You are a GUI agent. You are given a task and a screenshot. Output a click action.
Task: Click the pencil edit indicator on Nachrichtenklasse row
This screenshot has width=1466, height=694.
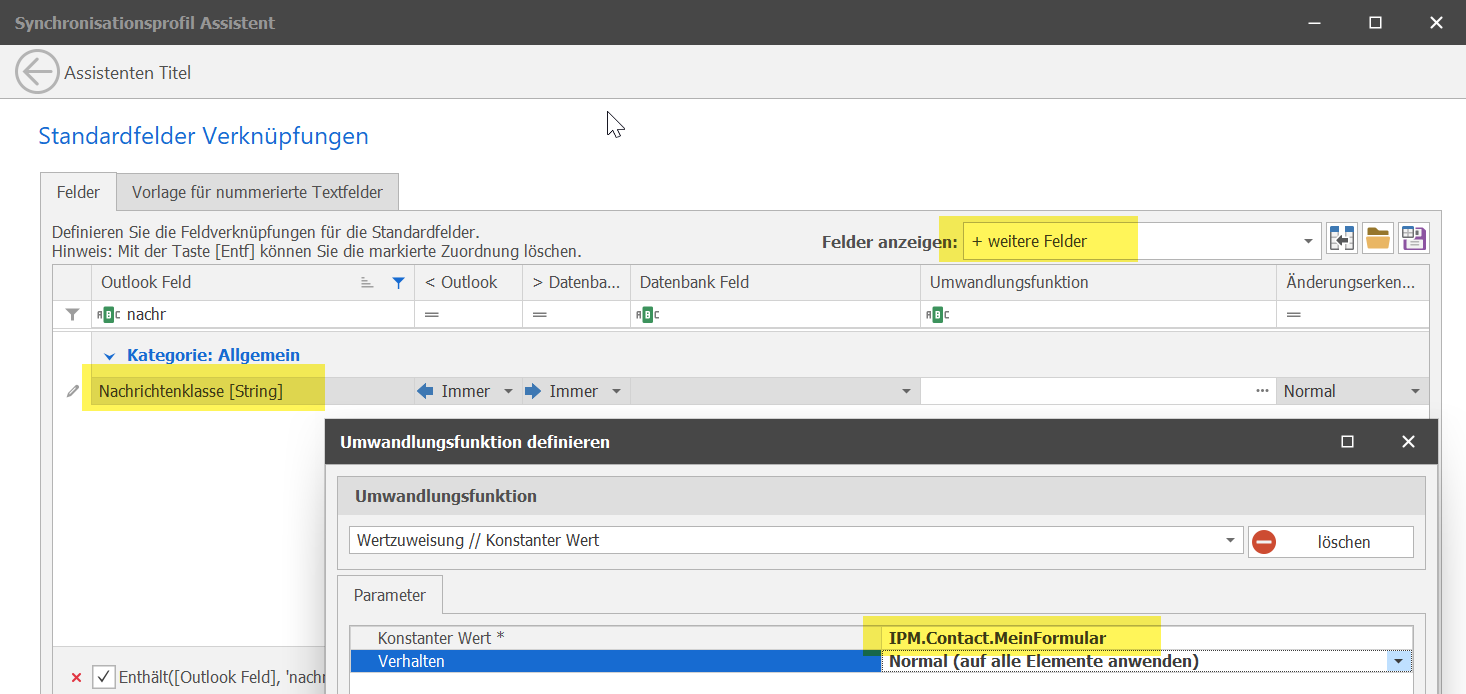72,392
